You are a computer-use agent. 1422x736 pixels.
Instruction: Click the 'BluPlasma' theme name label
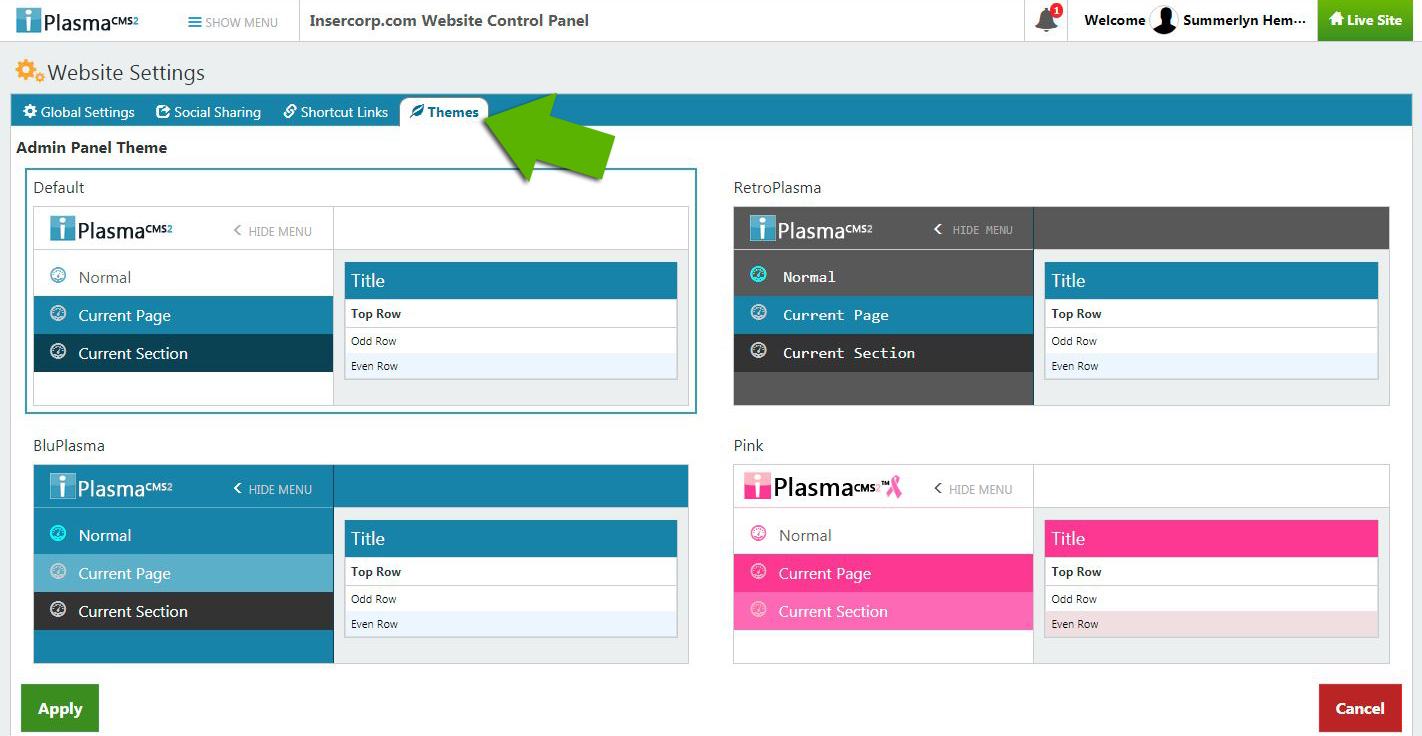(x=69, y=445)
